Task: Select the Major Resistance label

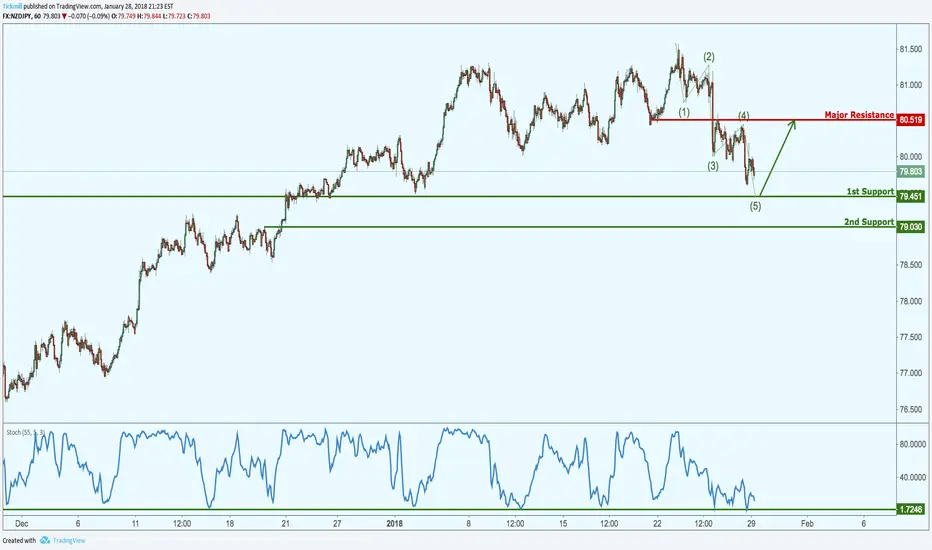Action: 859,115
